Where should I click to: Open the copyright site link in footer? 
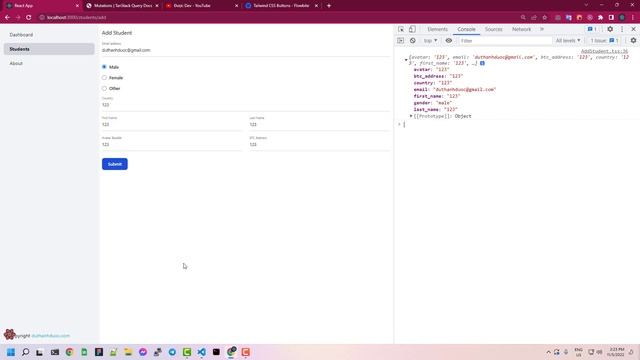tap(51, 336)
